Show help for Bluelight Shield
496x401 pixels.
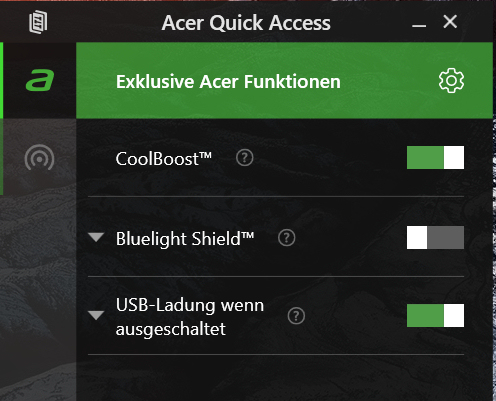(x=287, y=238)
